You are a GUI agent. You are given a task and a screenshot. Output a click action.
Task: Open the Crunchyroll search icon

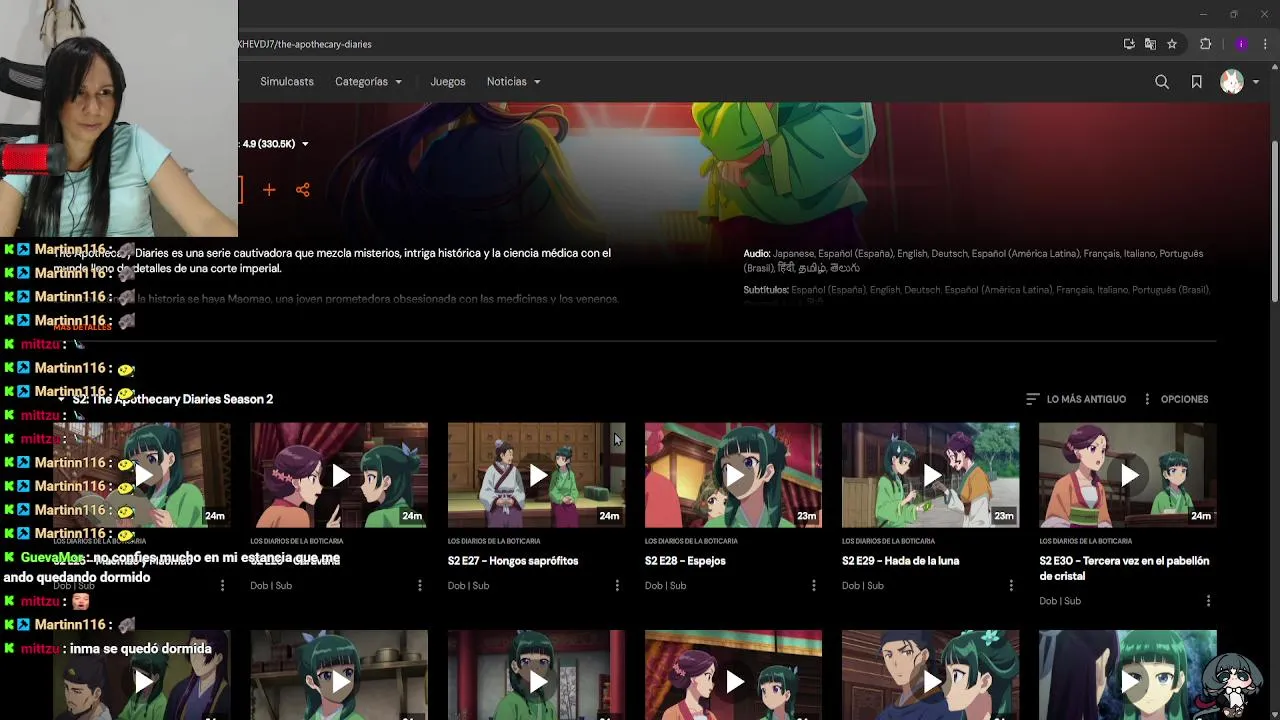pyautogui.click(x=1162, y=82)
